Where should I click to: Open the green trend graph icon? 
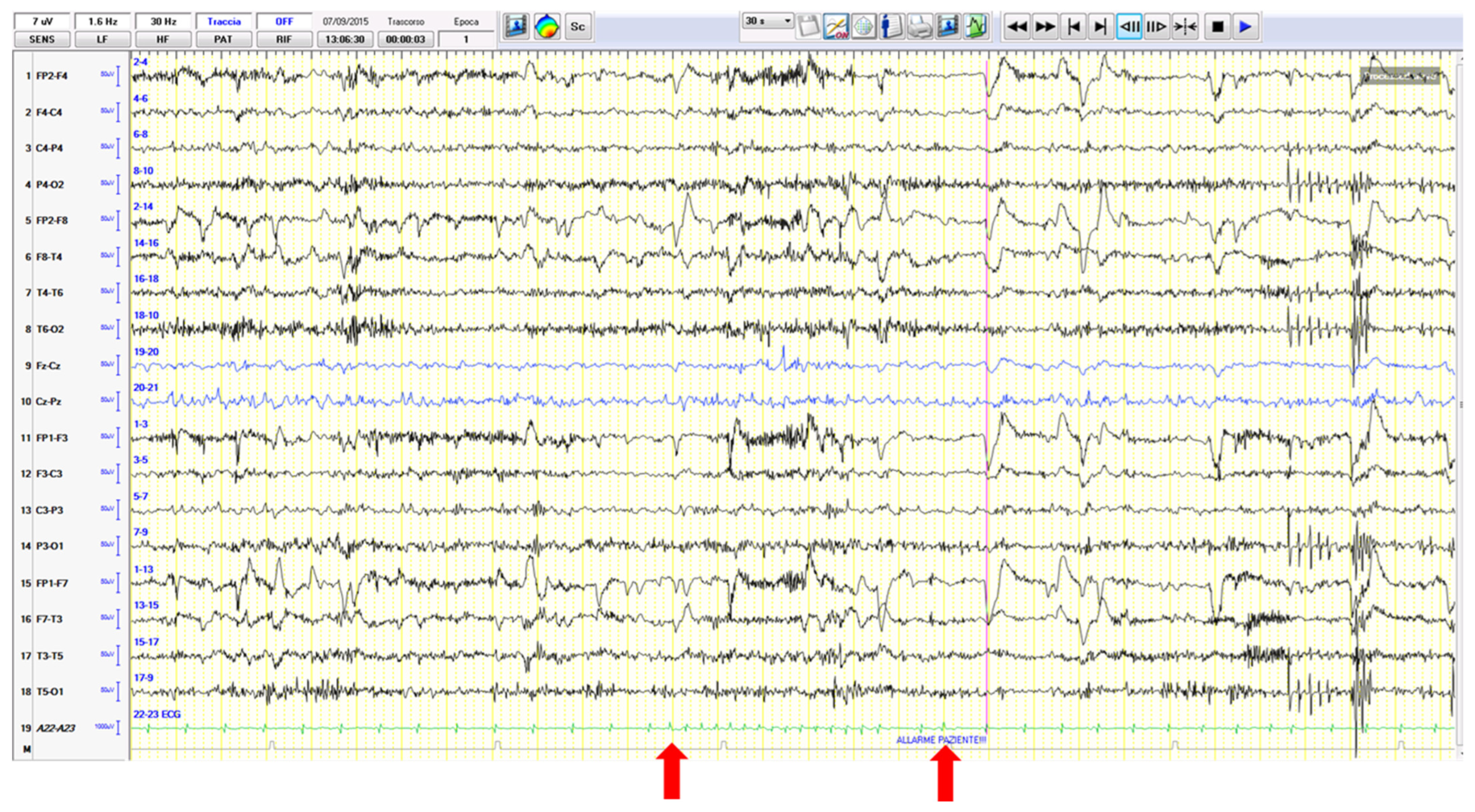[975, 27]
